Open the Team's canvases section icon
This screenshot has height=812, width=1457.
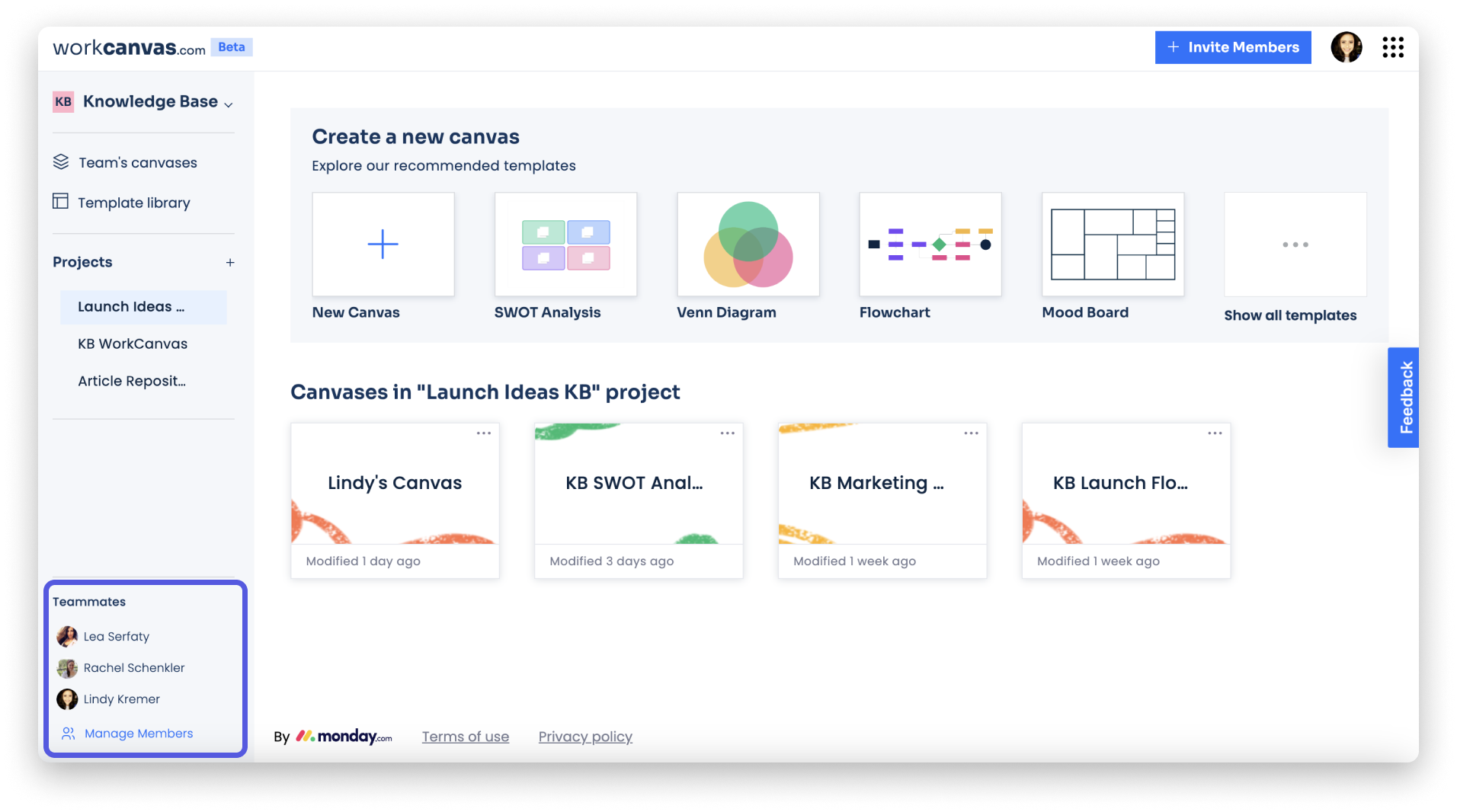click(62, 161)
